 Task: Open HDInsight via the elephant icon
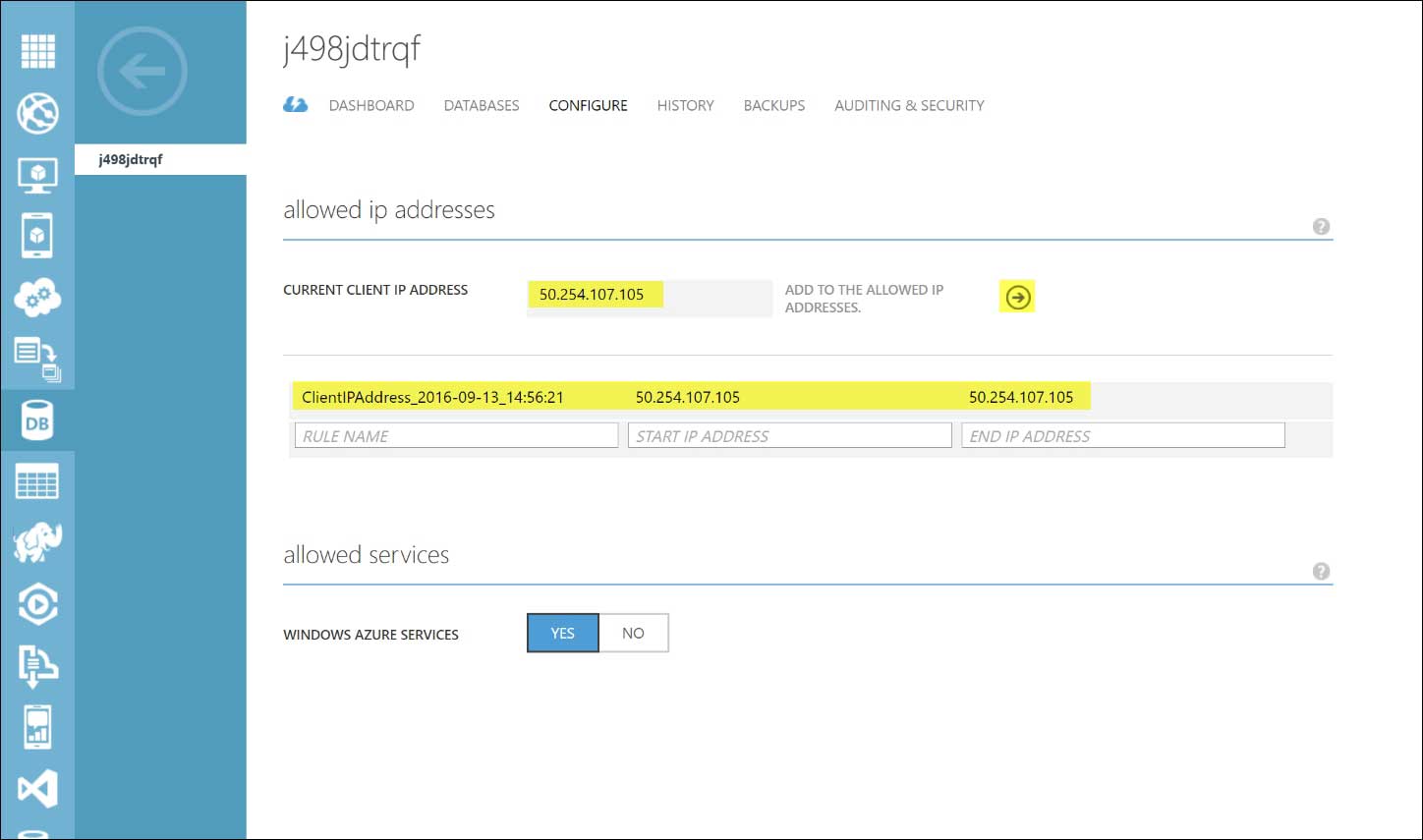(x=37, y=542)
